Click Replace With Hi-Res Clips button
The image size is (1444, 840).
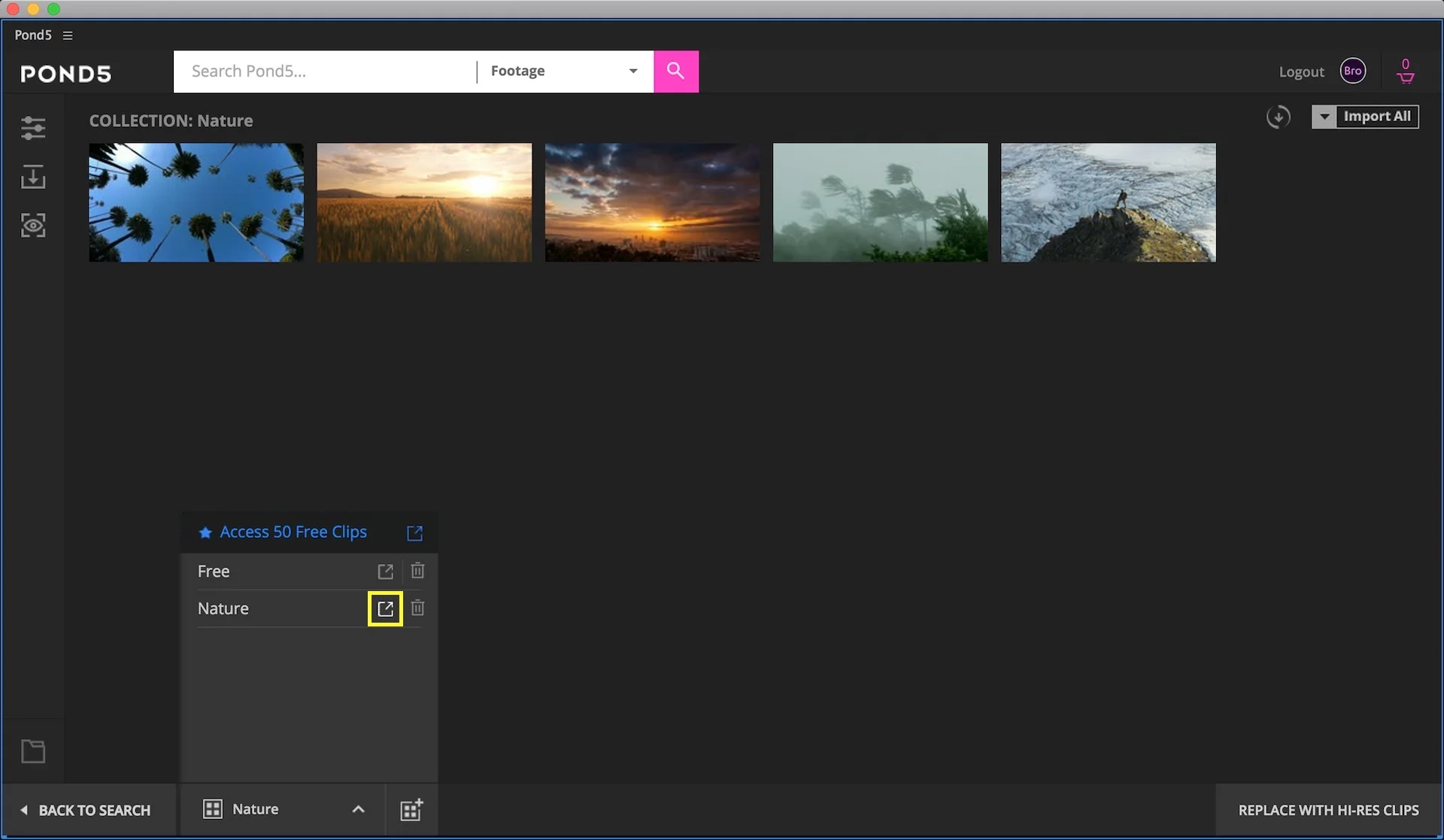[x=1328, y=810]
